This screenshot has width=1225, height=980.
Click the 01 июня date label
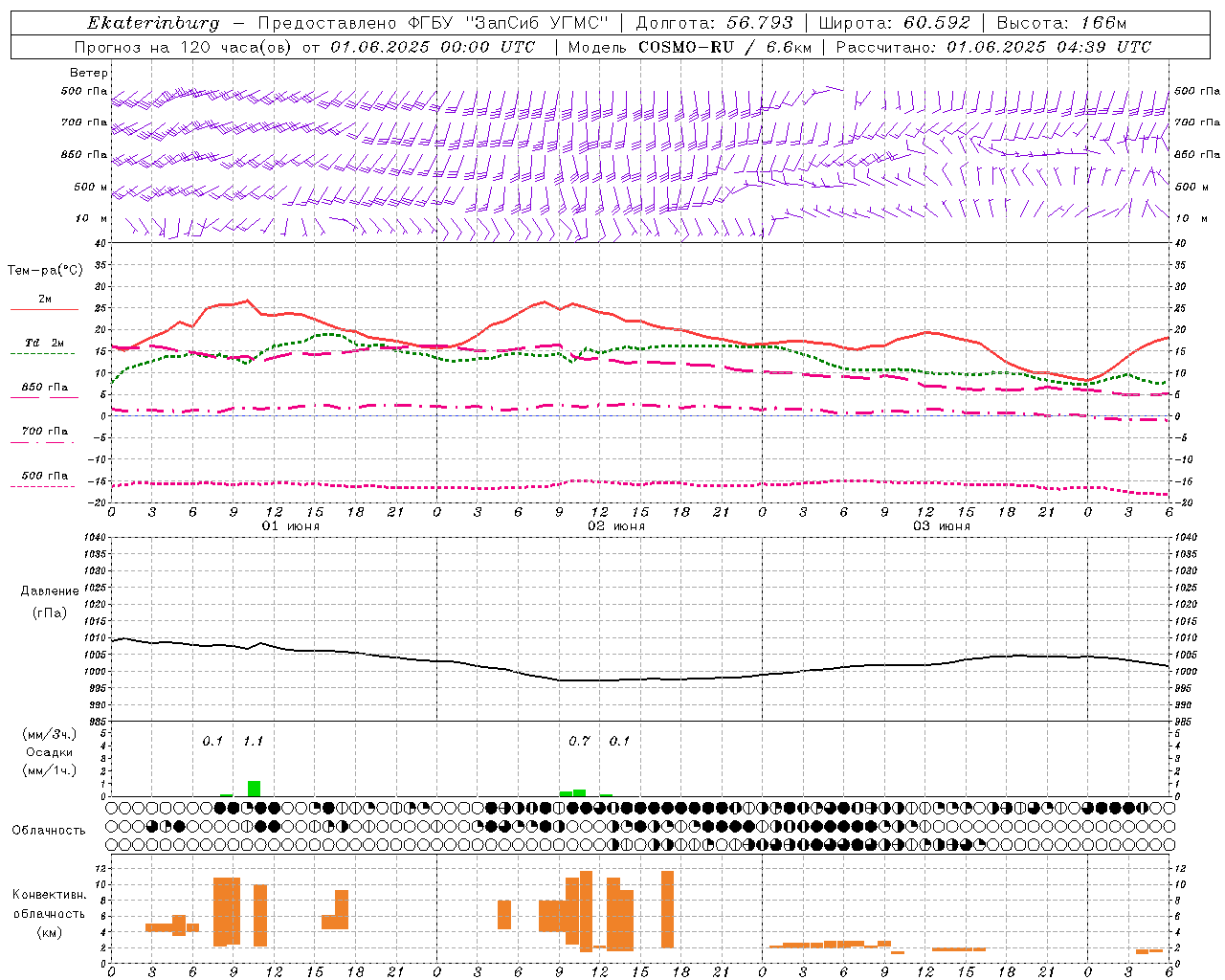291,526
